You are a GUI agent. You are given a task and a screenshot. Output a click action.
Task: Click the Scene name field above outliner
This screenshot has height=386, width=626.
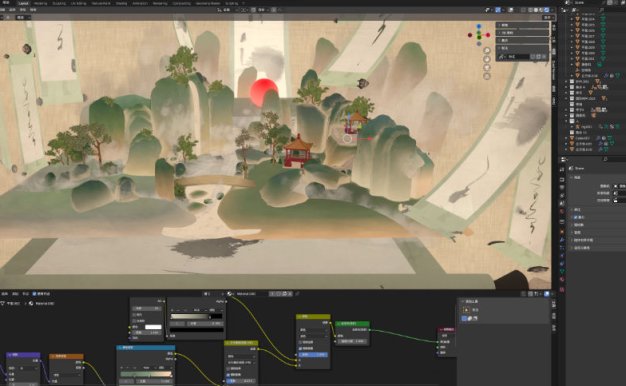tap(589, 3)
